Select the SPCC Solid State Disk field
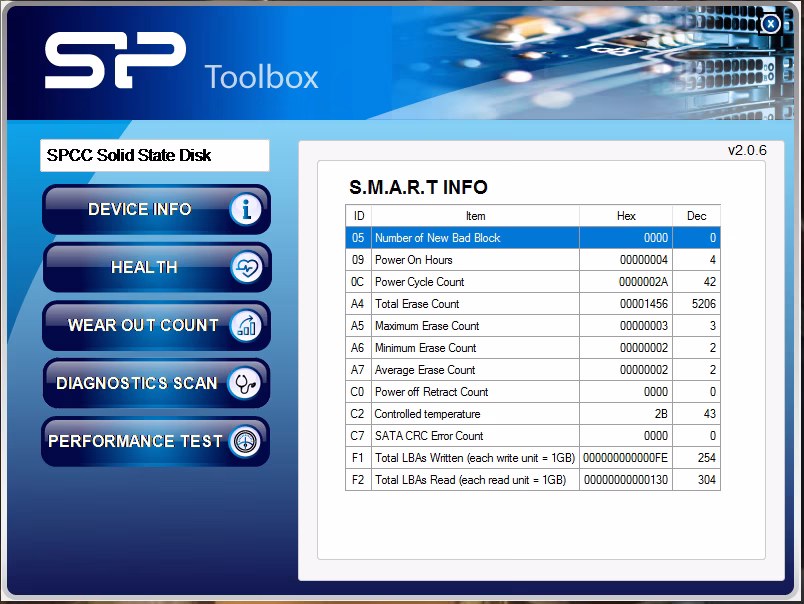Viewport: 804px width, 604px height. 154,155
